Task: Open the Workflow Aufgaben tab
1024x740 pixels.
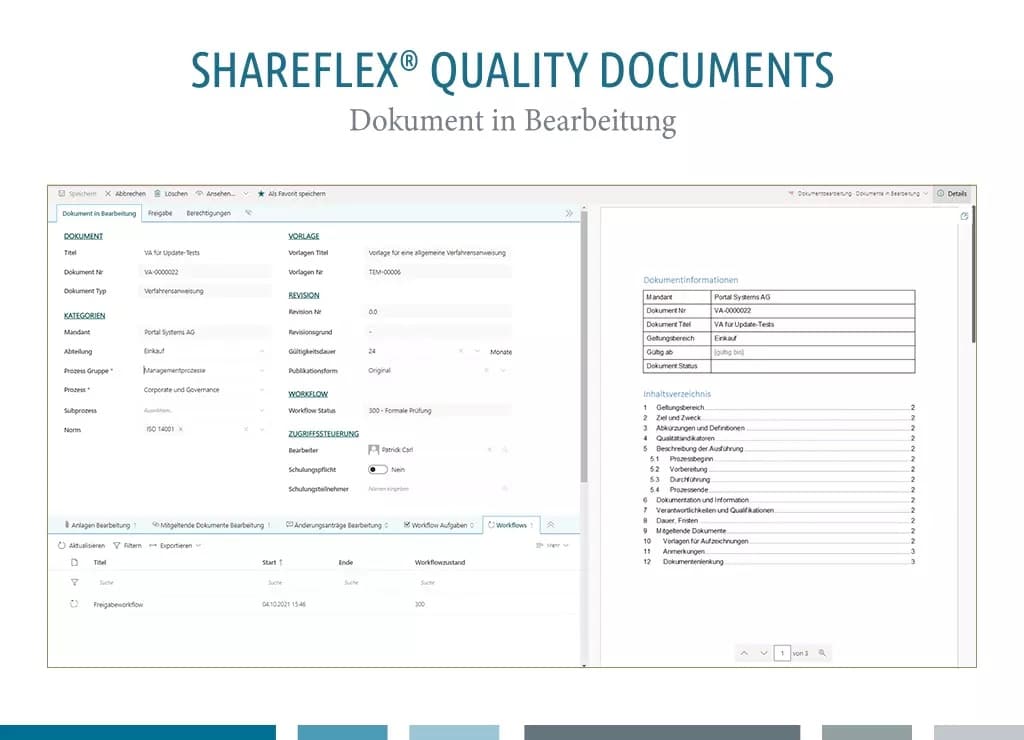Action: pos(437,524)
